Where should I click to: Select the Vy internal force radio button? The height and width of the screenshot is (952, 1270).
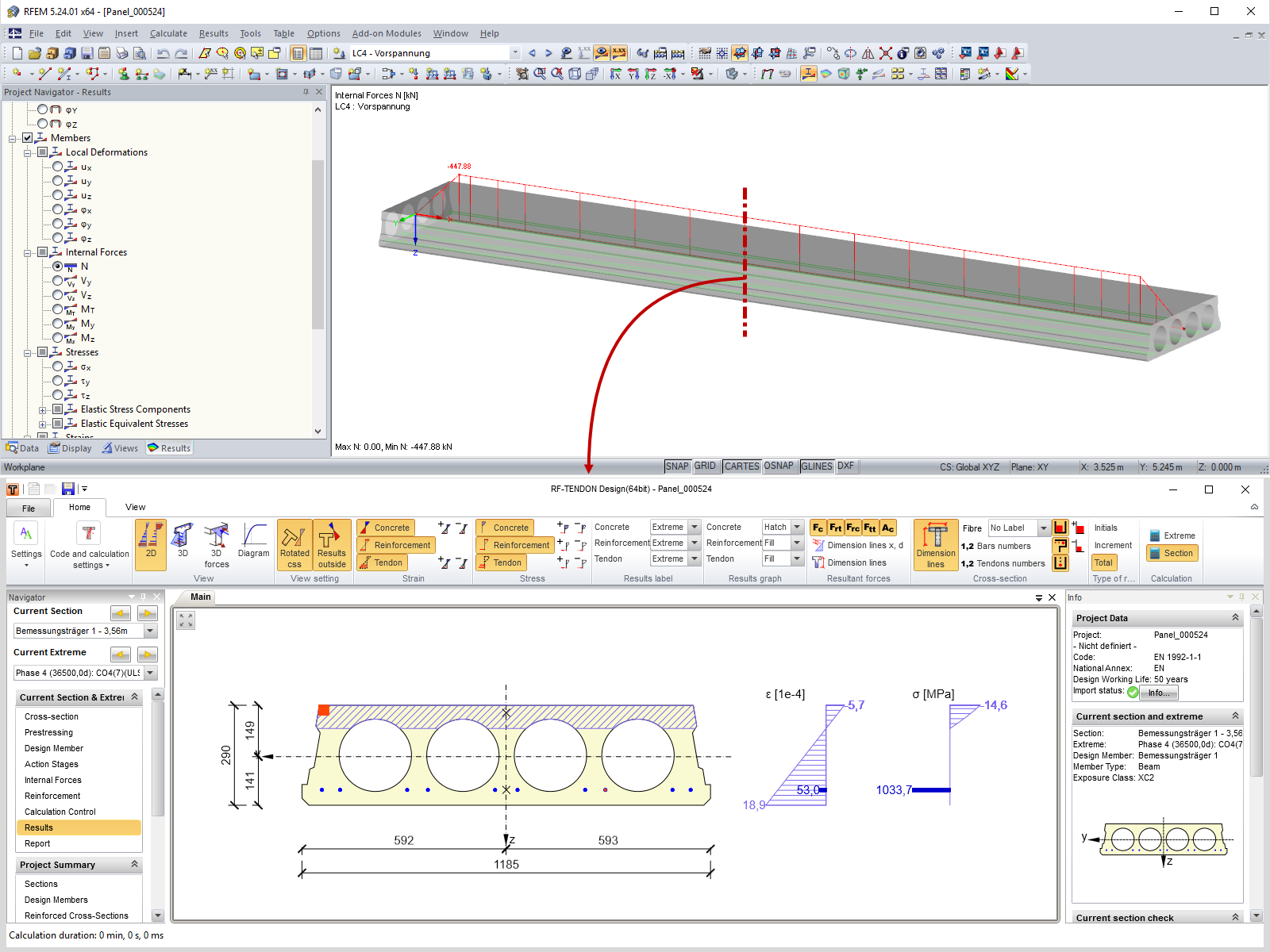pyautogui.click(x=58, y=281)
